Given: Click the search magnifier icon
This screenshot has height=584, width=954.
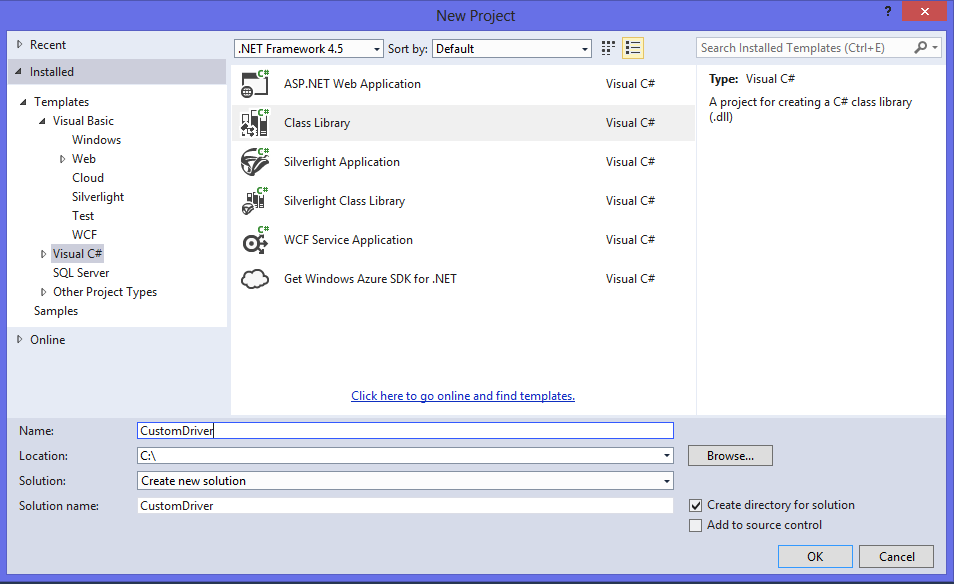Looking at the screenshot, I should pos(921,47).
